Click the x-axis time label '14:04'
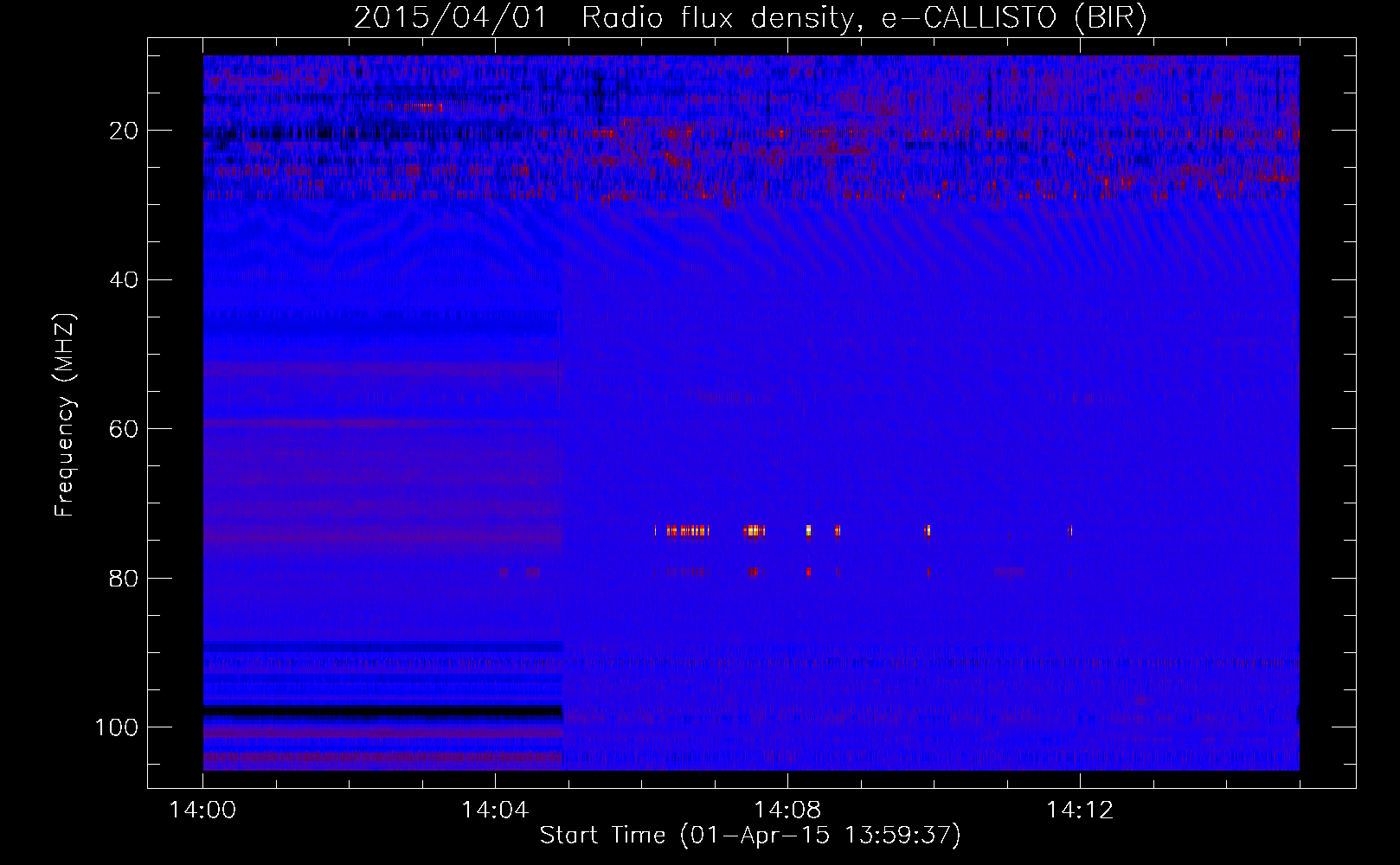The image size is (1400, 865). coord(495,811)
